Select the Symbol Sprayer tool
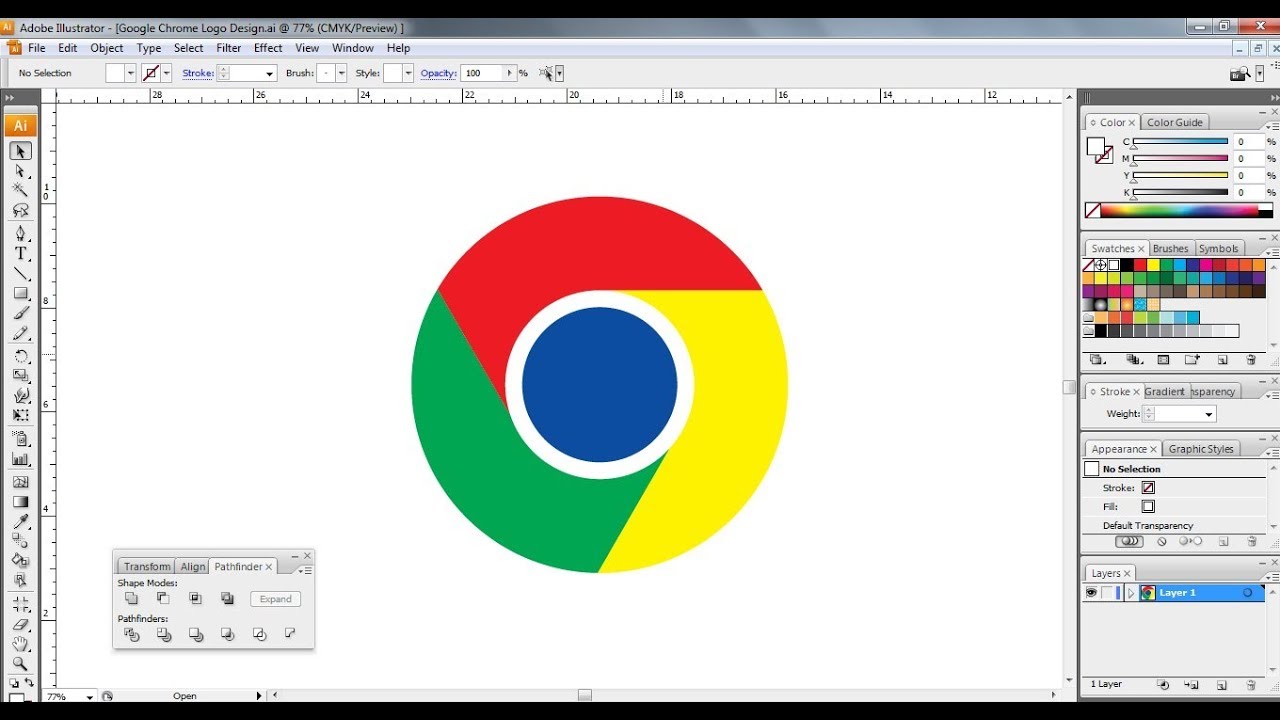 (20, 439)
